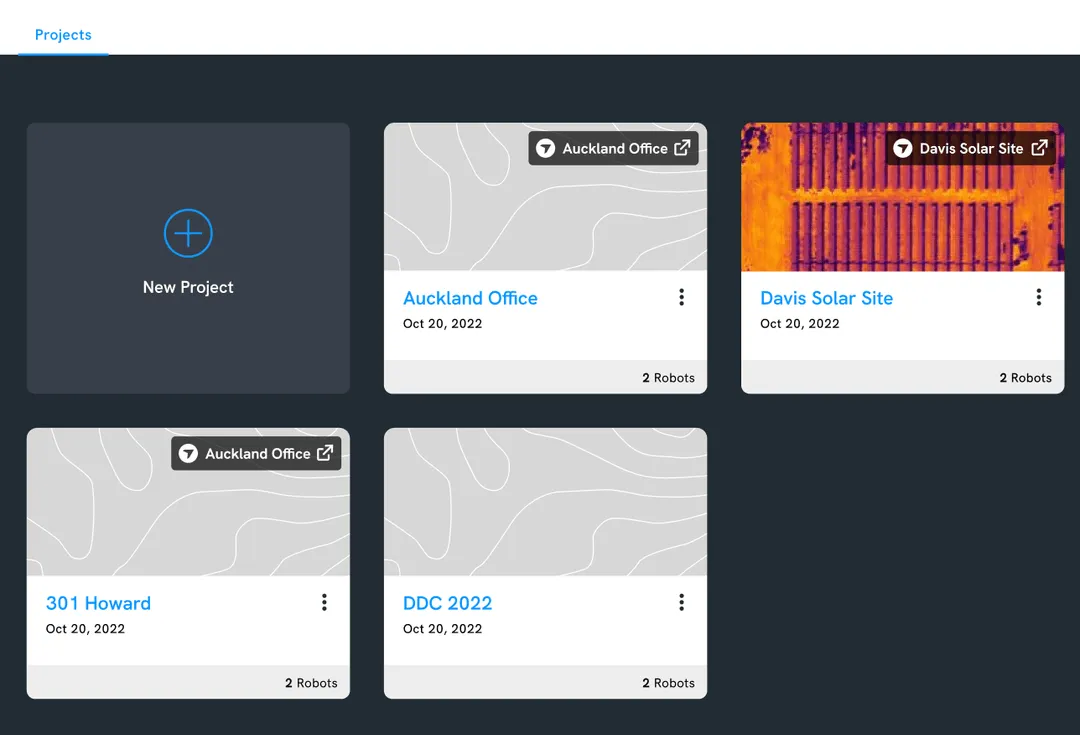Open the options menu on the Davis Solar Site card

click(x=1038, y=297)
